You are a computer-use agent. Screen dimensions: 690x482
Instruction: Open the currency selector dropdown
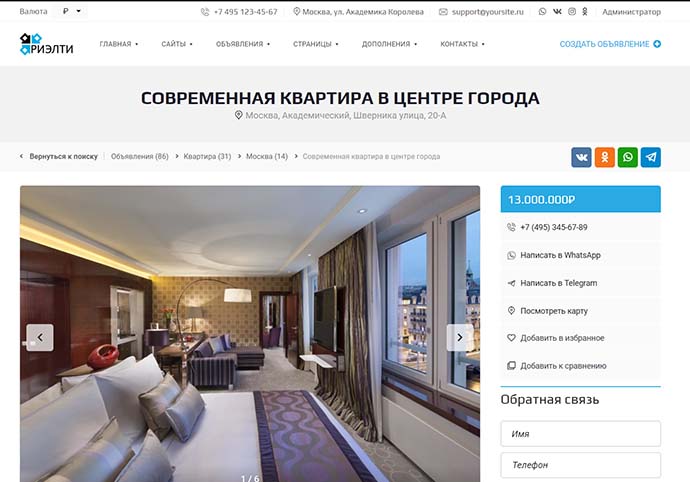[70, 11]
